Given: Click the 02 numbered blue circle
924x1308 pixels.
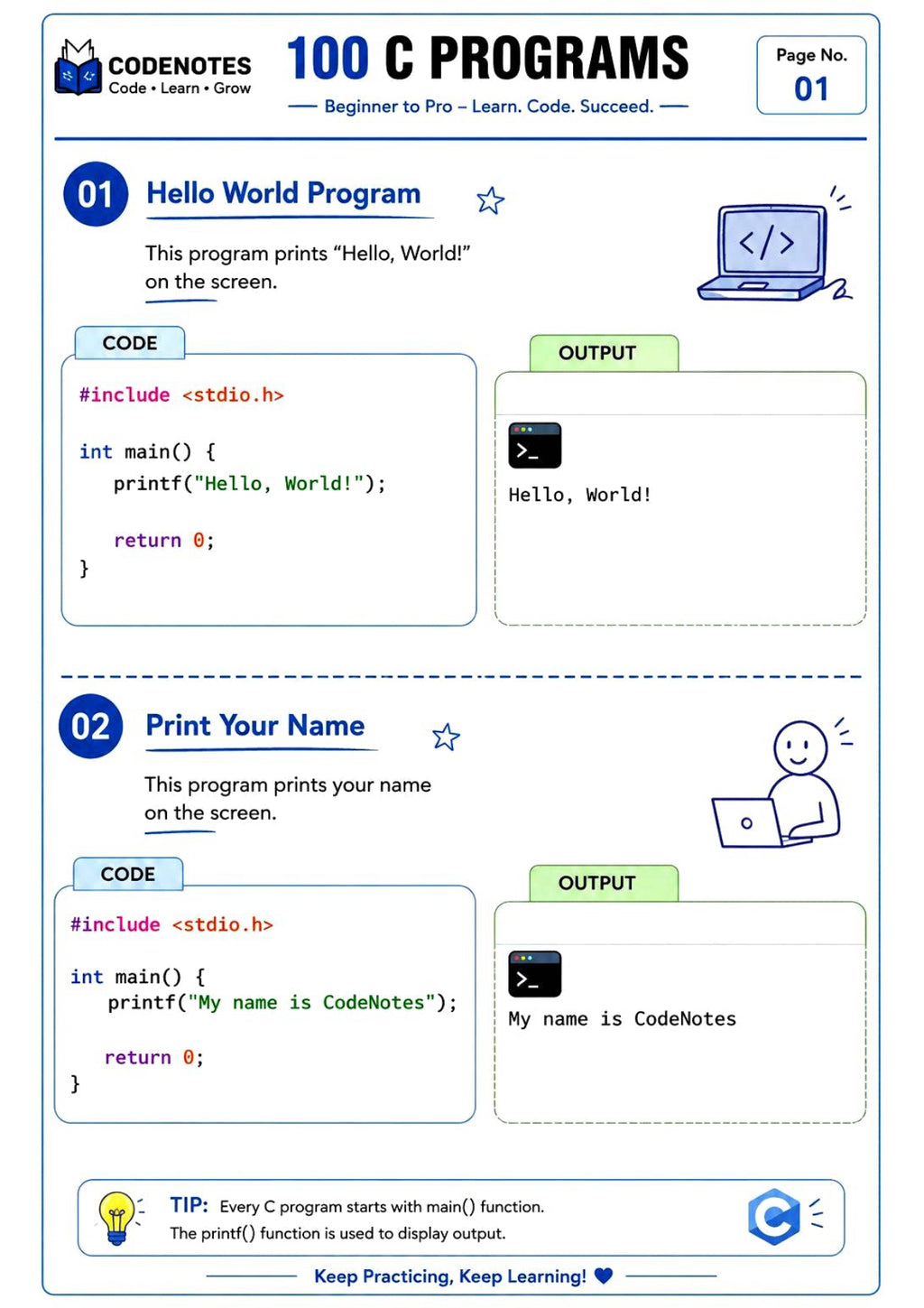Looking at the screenshot, I should click(x=91, y=727).
